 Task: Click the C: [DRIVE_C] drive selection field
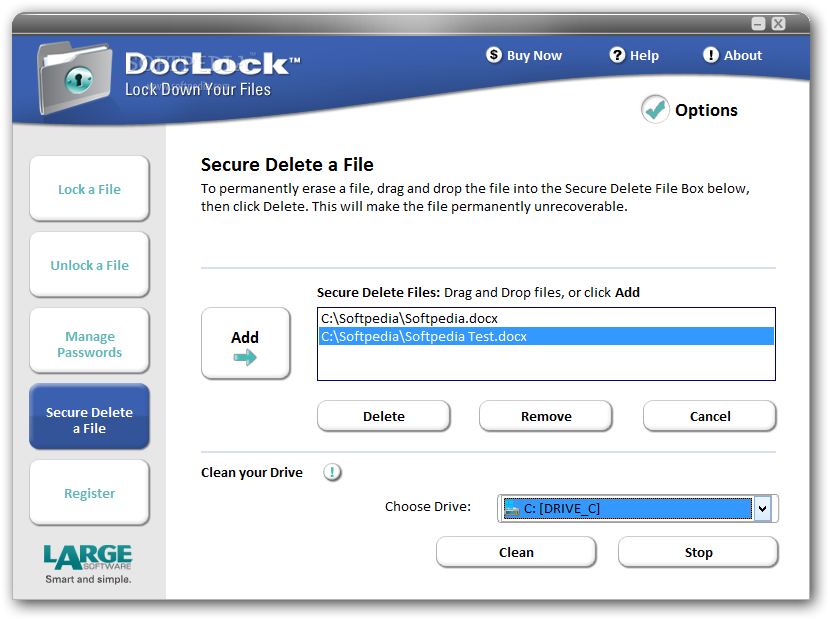[627, 509]
